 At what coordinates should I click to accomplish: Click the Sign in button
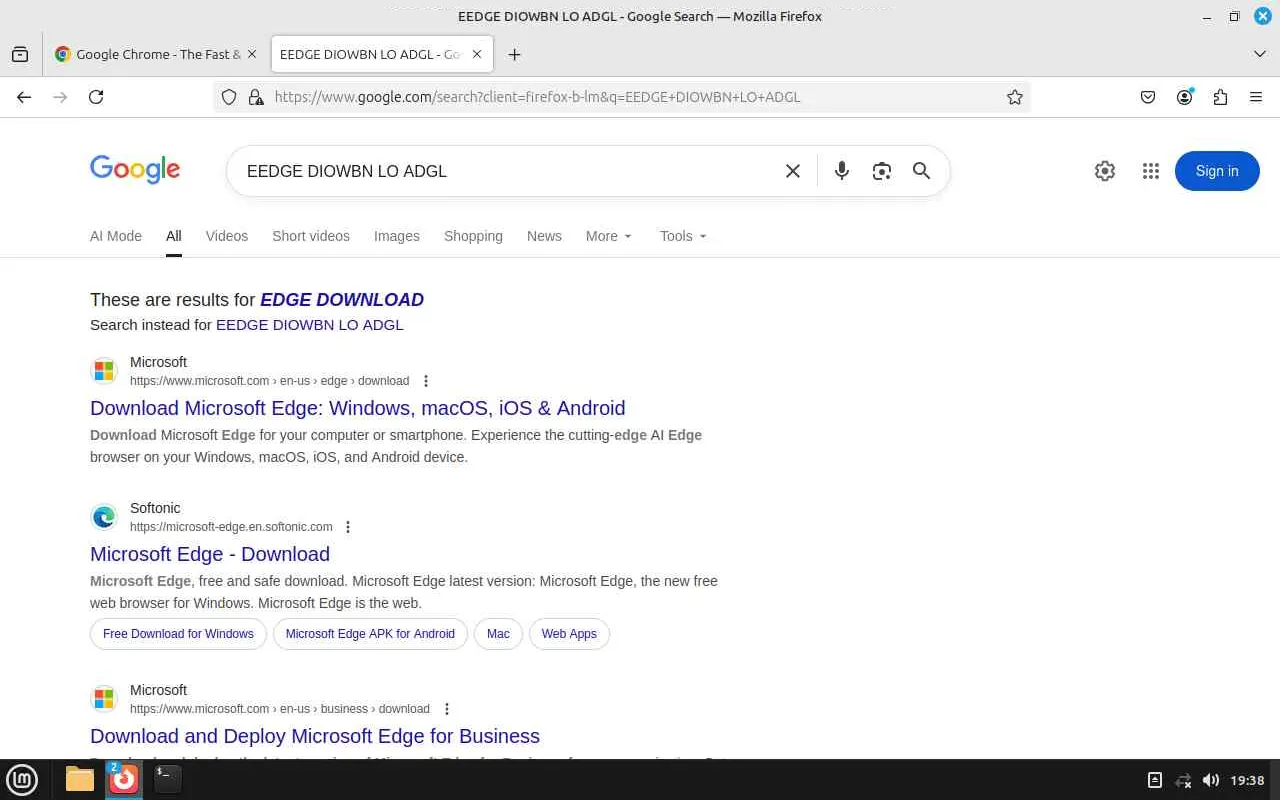click(x=1217, y=171)
